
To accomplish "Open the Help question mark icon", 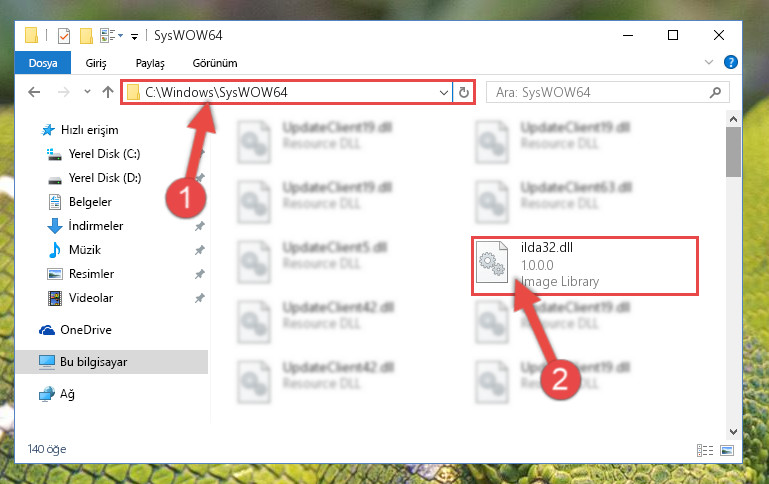I will (730, 62).
